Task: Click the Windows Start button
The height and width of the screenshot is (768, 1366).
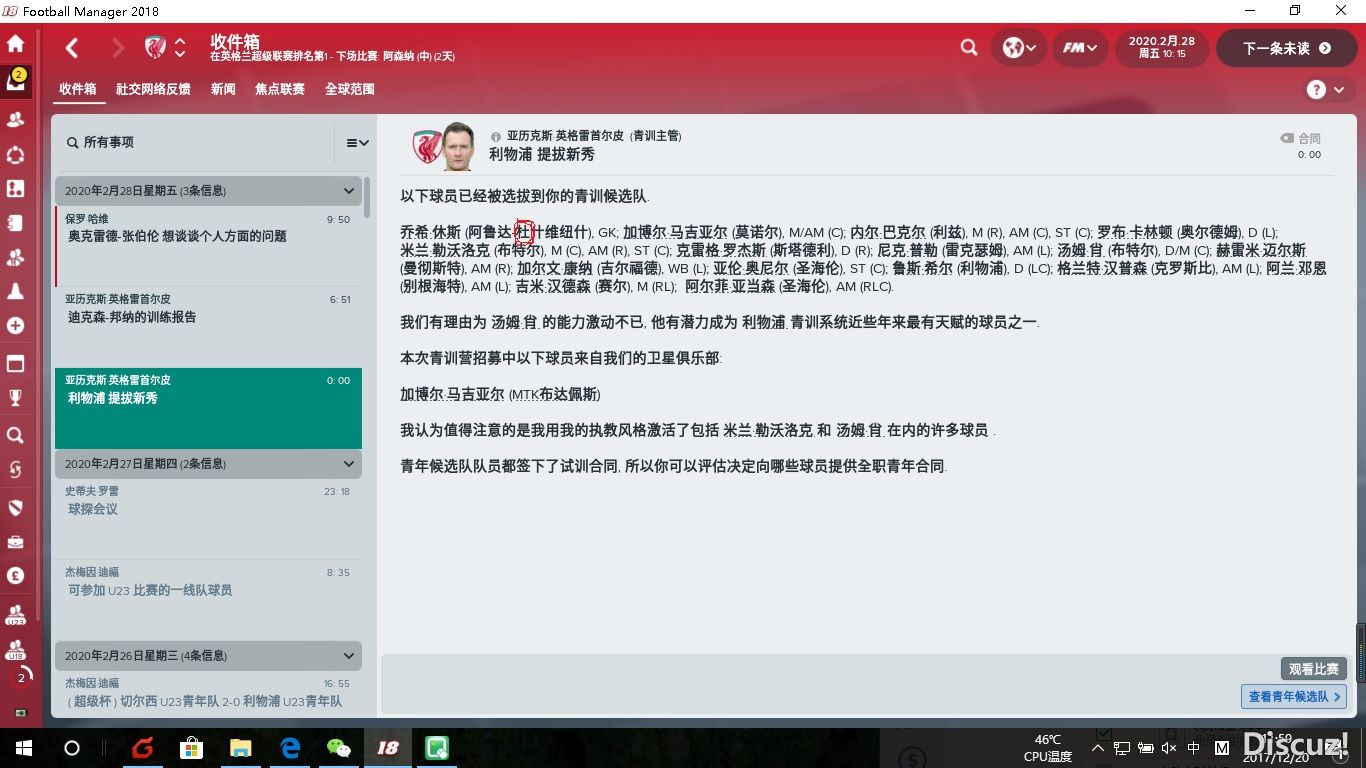Action: (x=23, y=748)
